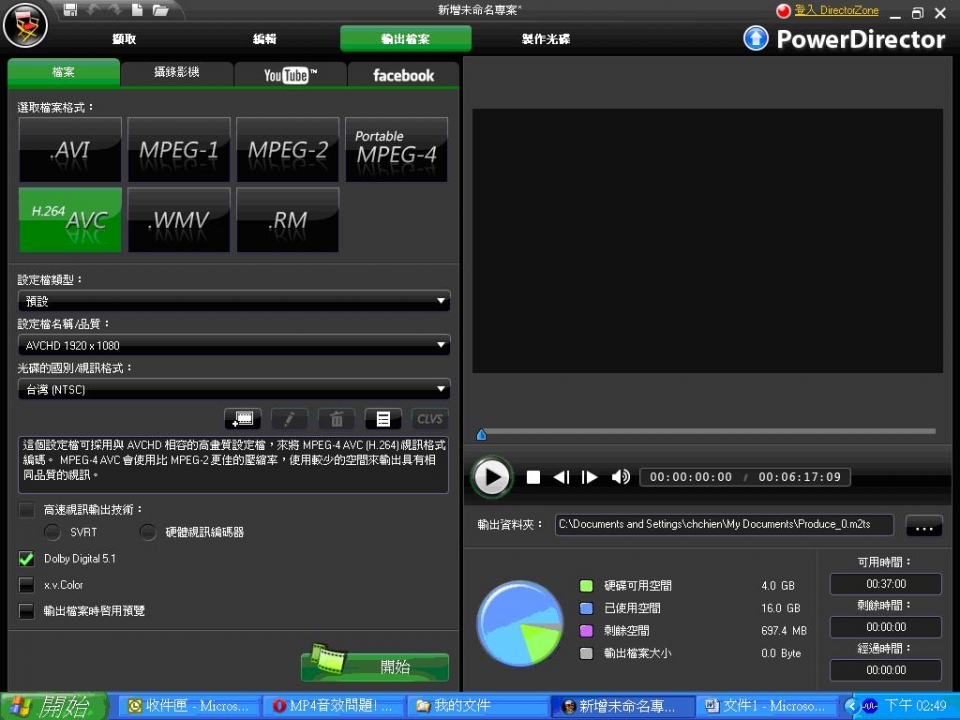
Task: Enable 輸出檔案時啟用預覽 checkbox
Action: tap(27, 610)
